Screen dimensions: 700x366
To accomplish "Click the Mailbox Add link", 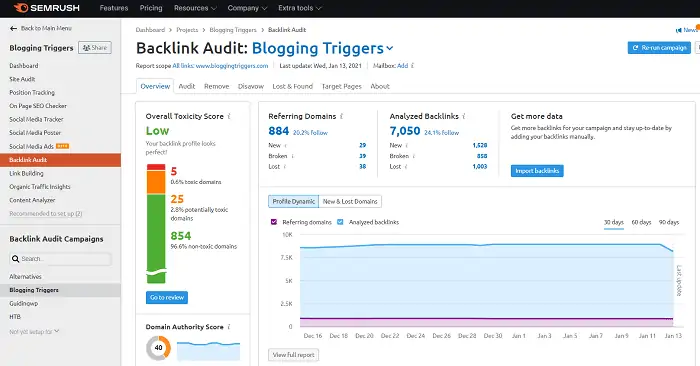I will click(402, 66).
